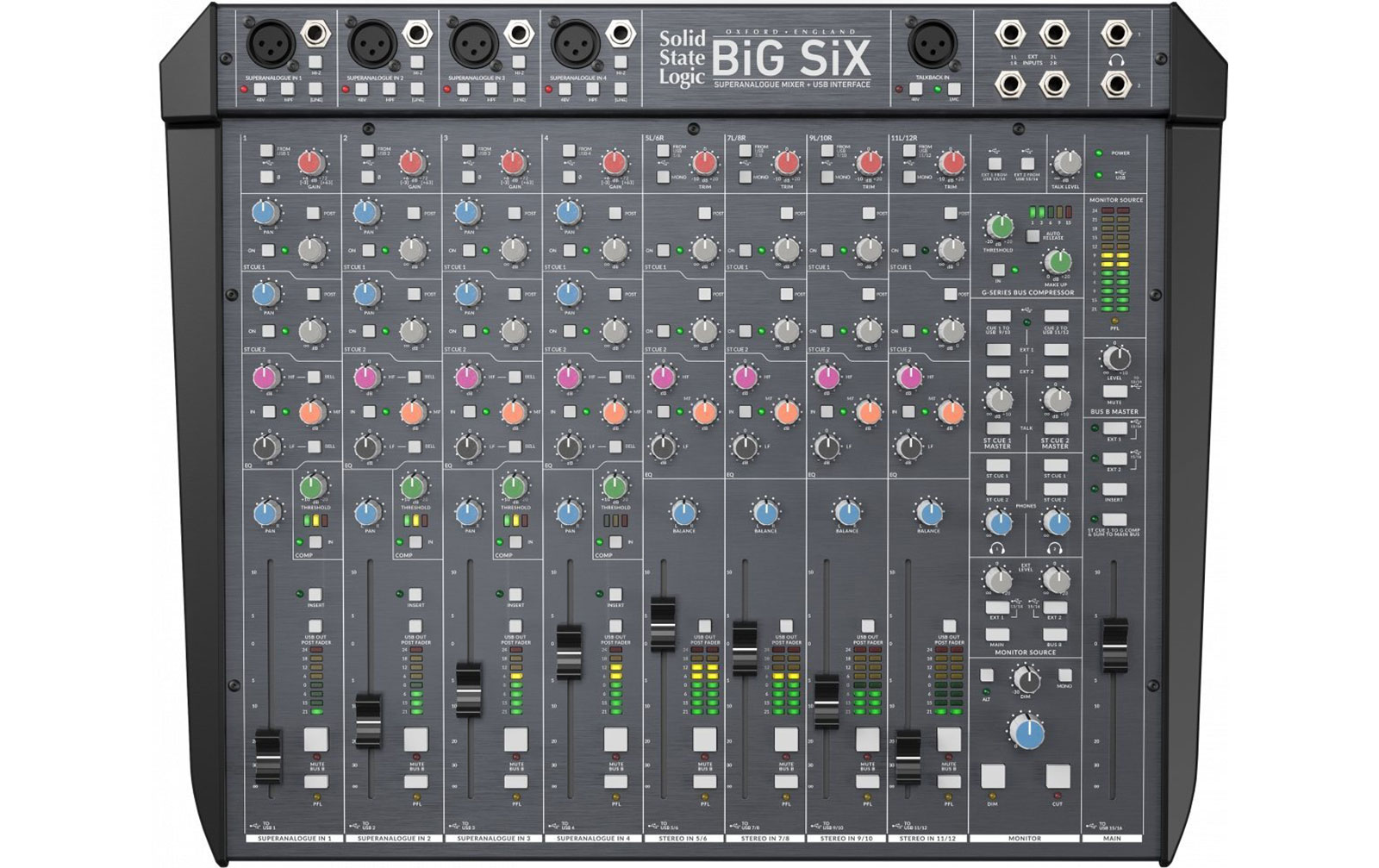Select MAIN as monitor source
Viewport: 1379px width, 868px height.
(x=997, y=634)
